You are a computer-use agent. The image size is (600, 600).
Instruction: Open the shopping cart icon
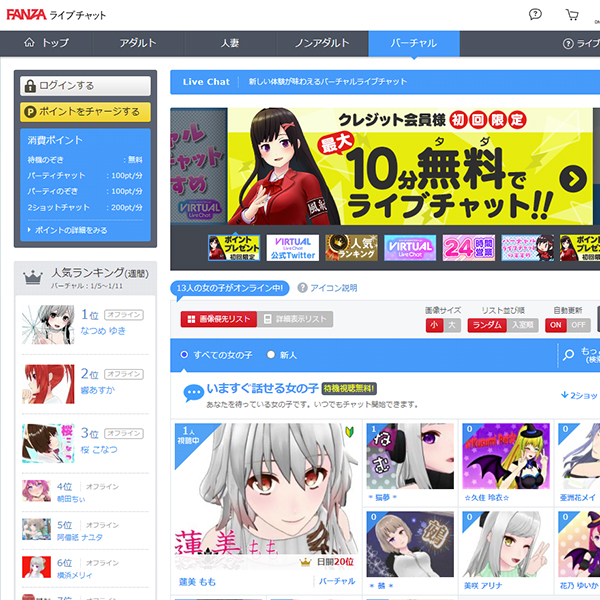[x=572, y=15]
